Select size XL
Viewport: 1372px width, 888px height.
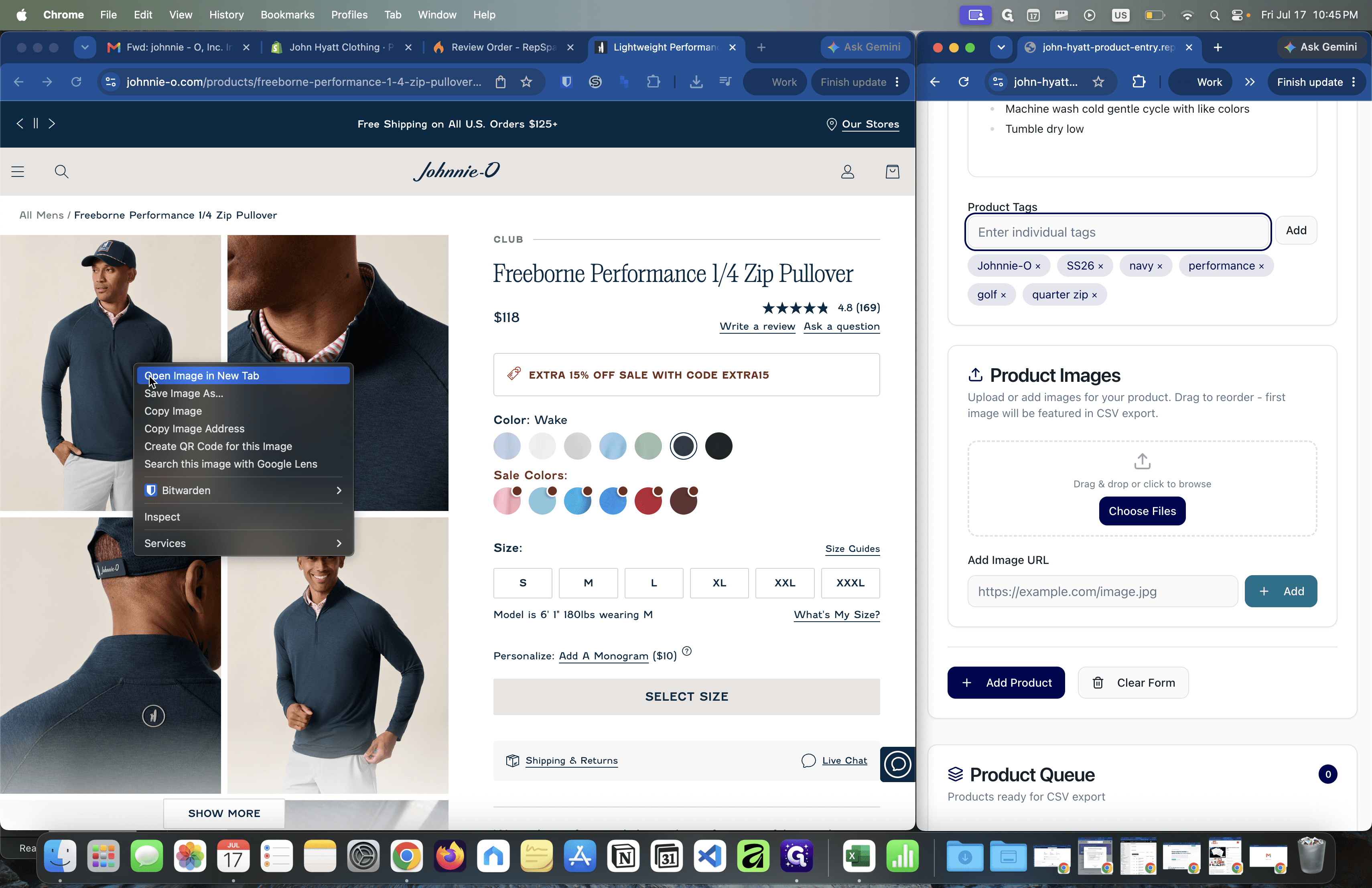click(719, 583)
